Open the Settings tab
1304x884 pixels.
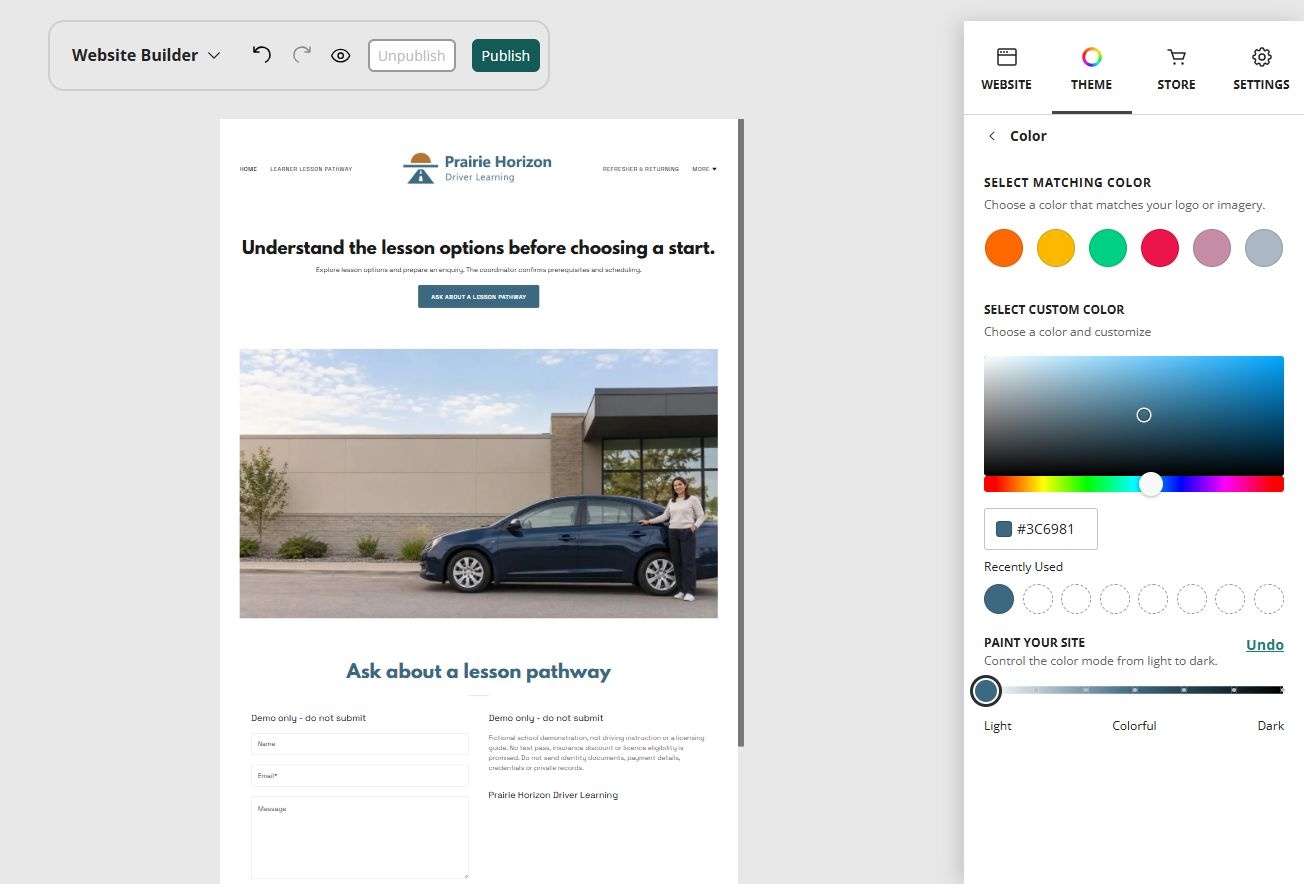[1261, 68]
